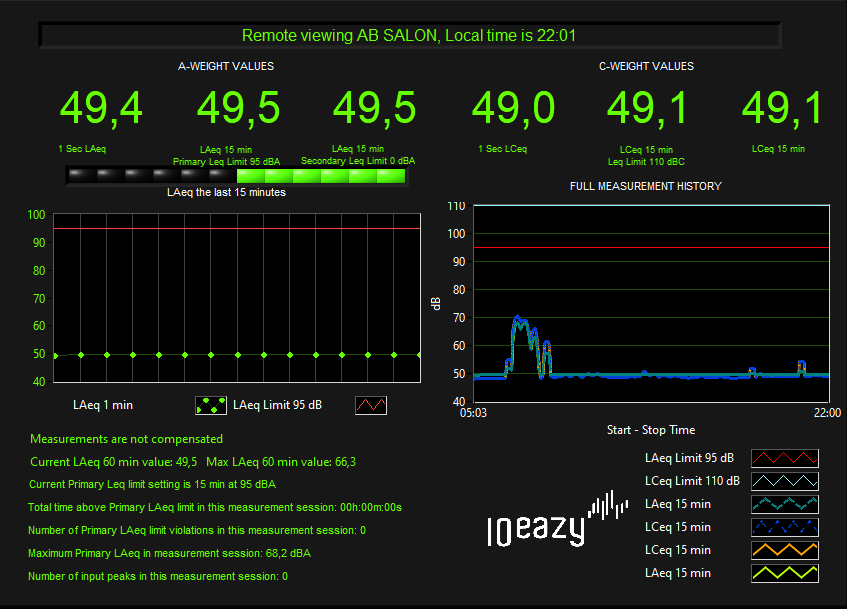Image resolution: width=847 pixels, height=611 pixels.
Task: Click the teal LAeq 15 min legend swatch
Action: coord(784,505)
